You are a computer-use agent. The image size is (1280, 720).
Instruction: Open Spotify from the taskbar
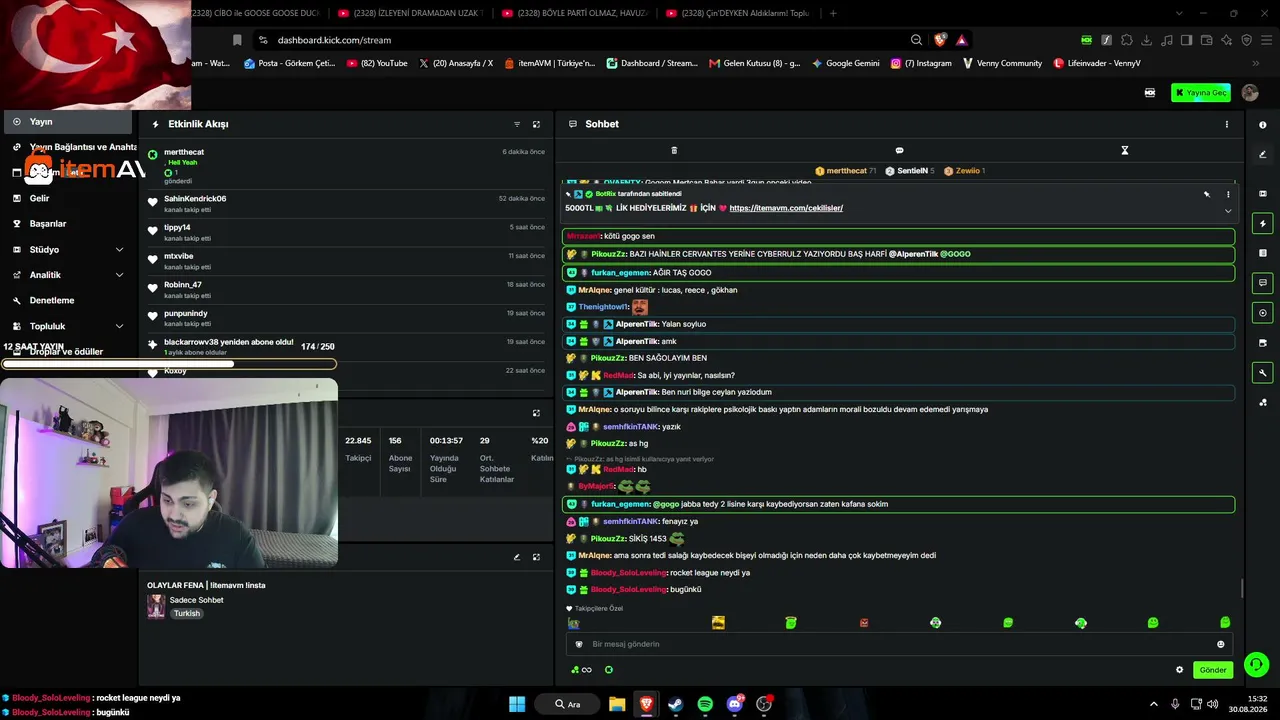point(705,704)
